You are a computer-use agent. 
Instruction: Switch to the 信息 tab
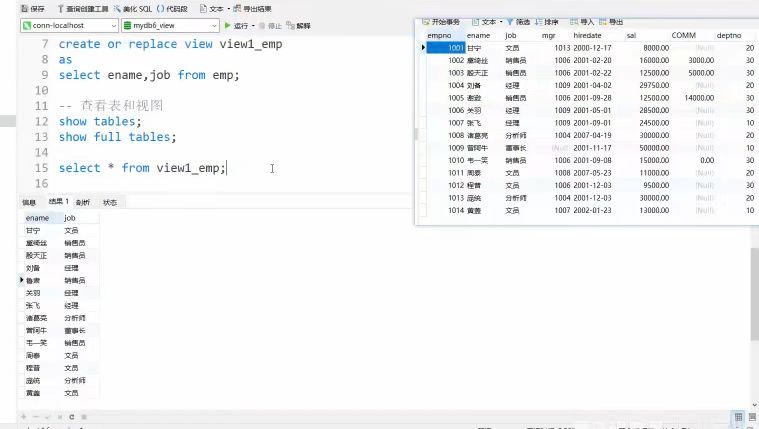[29, 202]
